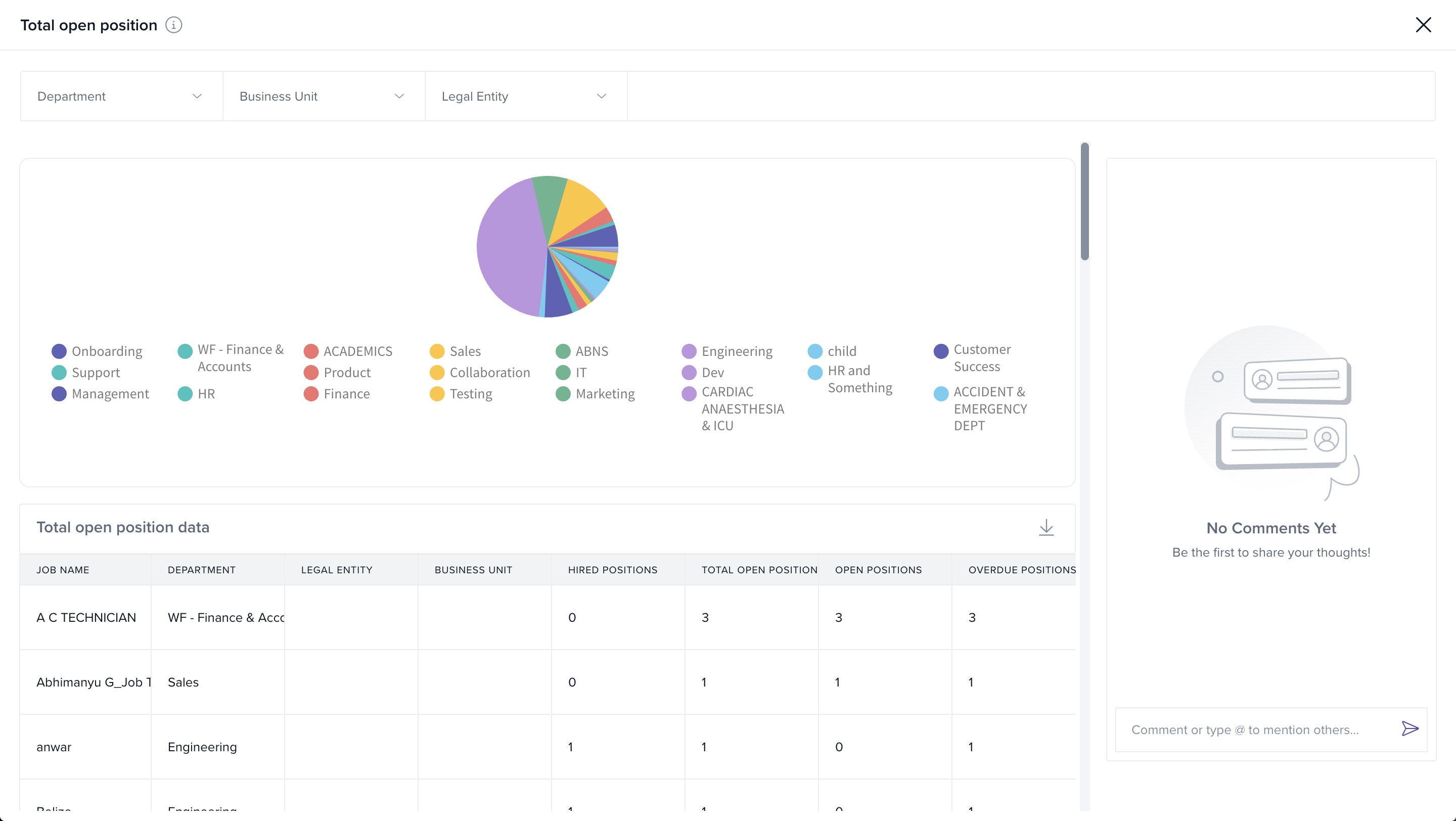Select the anwar job name cell
Image resolution: width=1456 pixels, height=821 pixels.
(x=54, y=746)
